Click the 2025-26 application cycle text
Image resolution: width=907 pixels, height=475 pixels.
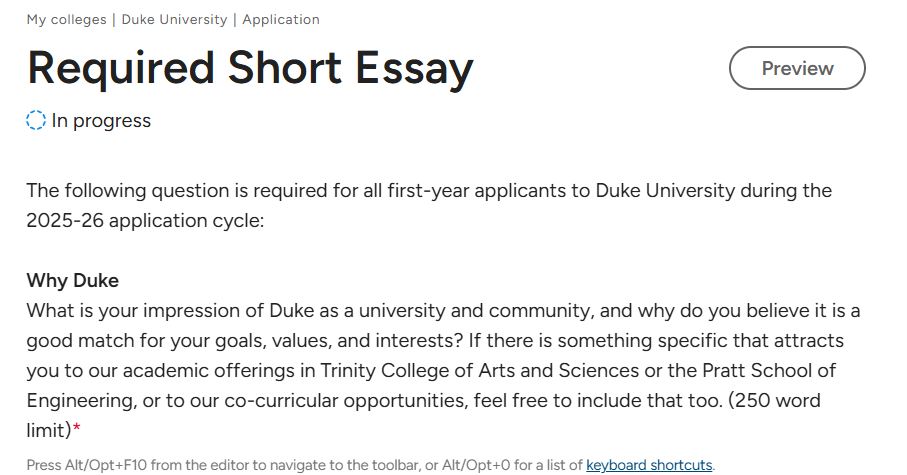(145, 220)
